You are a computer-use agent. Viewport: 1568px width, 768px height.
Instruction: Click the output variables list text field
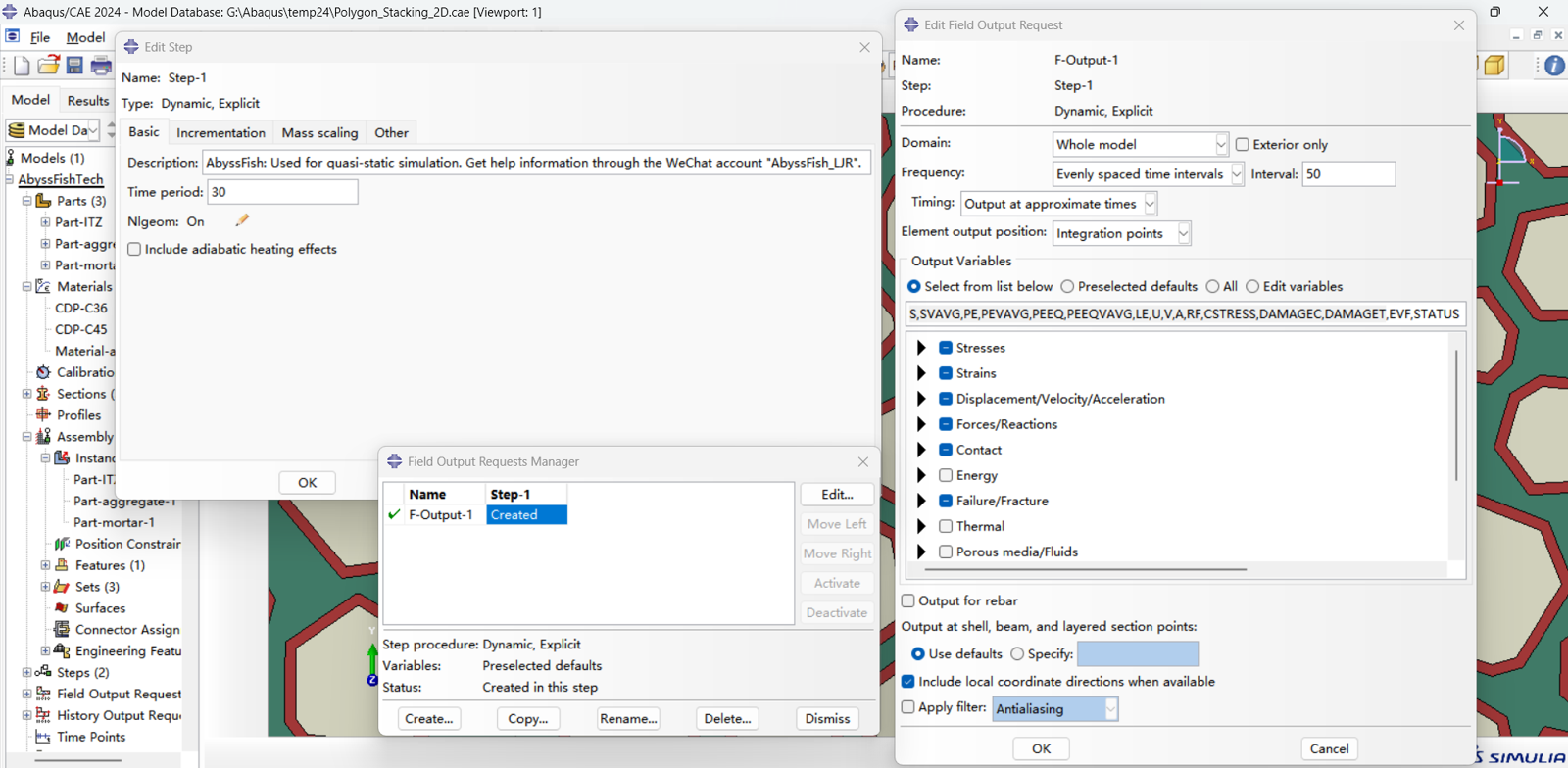1186,313
